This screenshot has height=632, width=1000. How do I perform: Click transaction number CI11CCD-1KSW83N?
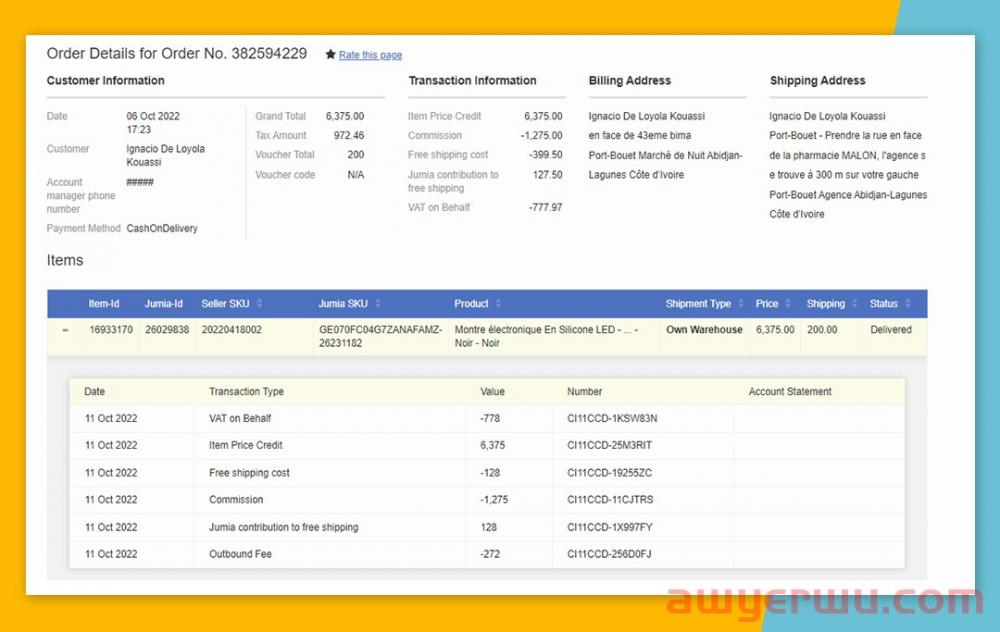point(612,418)
